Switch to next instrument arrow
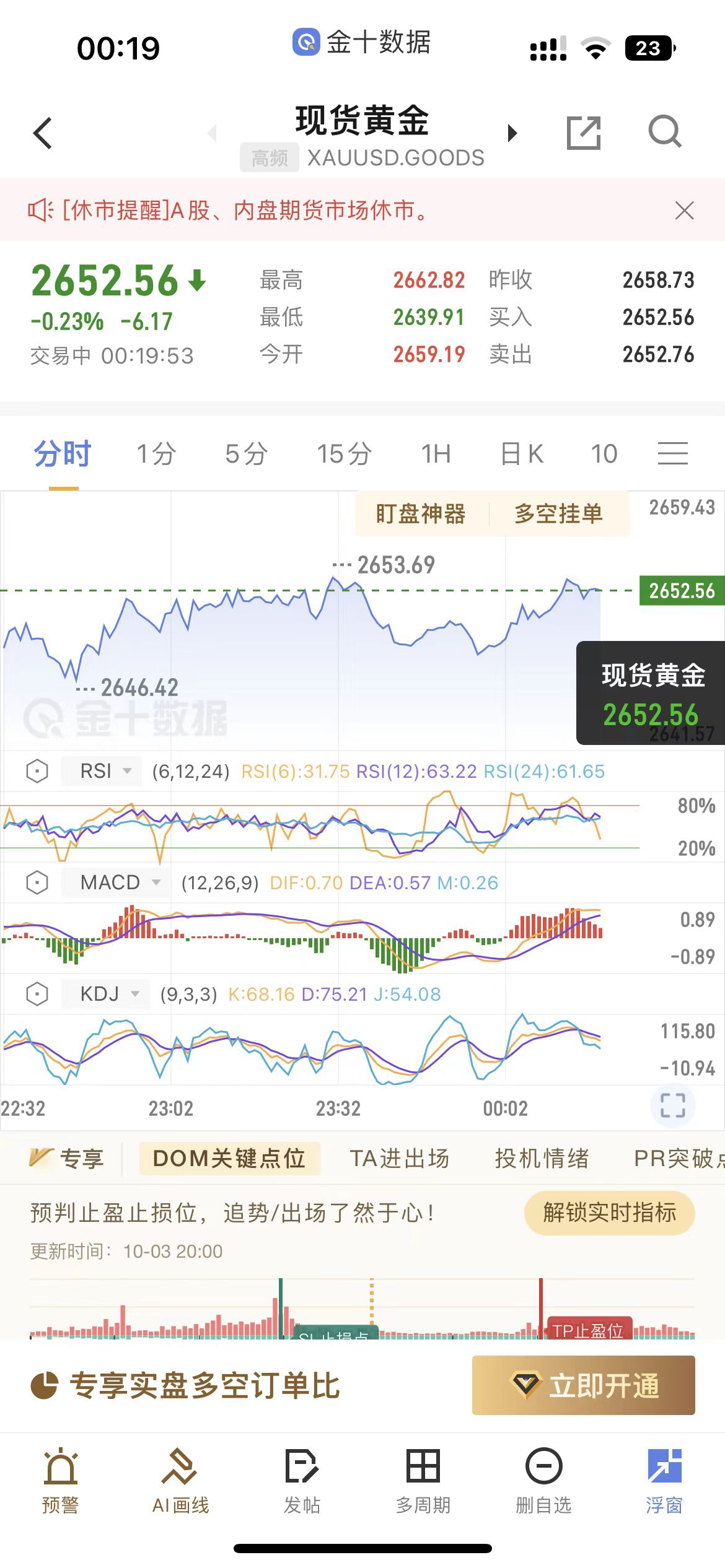This screenshot has height=1568, width=725. [512, 133]
